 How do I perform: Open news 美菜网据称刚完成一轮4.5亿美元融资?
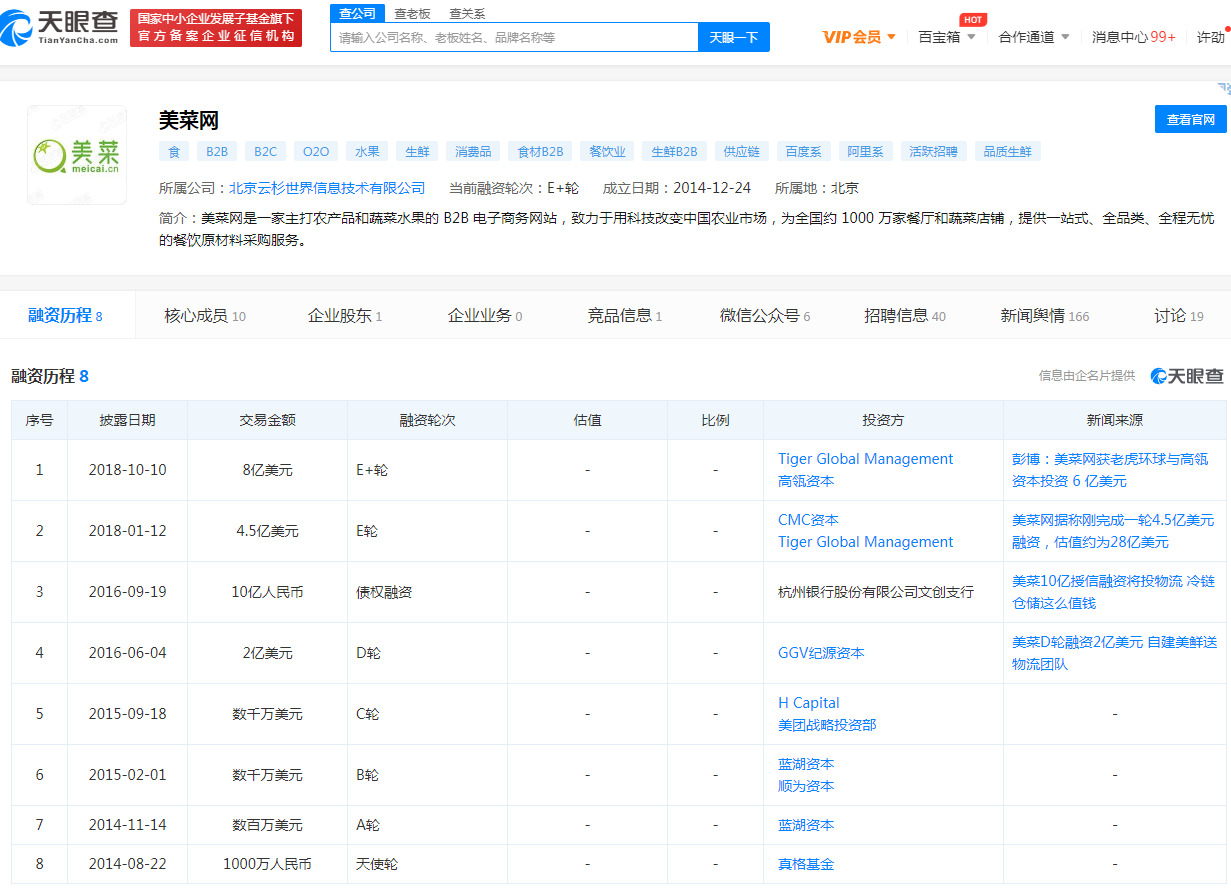(x=1113, y=531)
